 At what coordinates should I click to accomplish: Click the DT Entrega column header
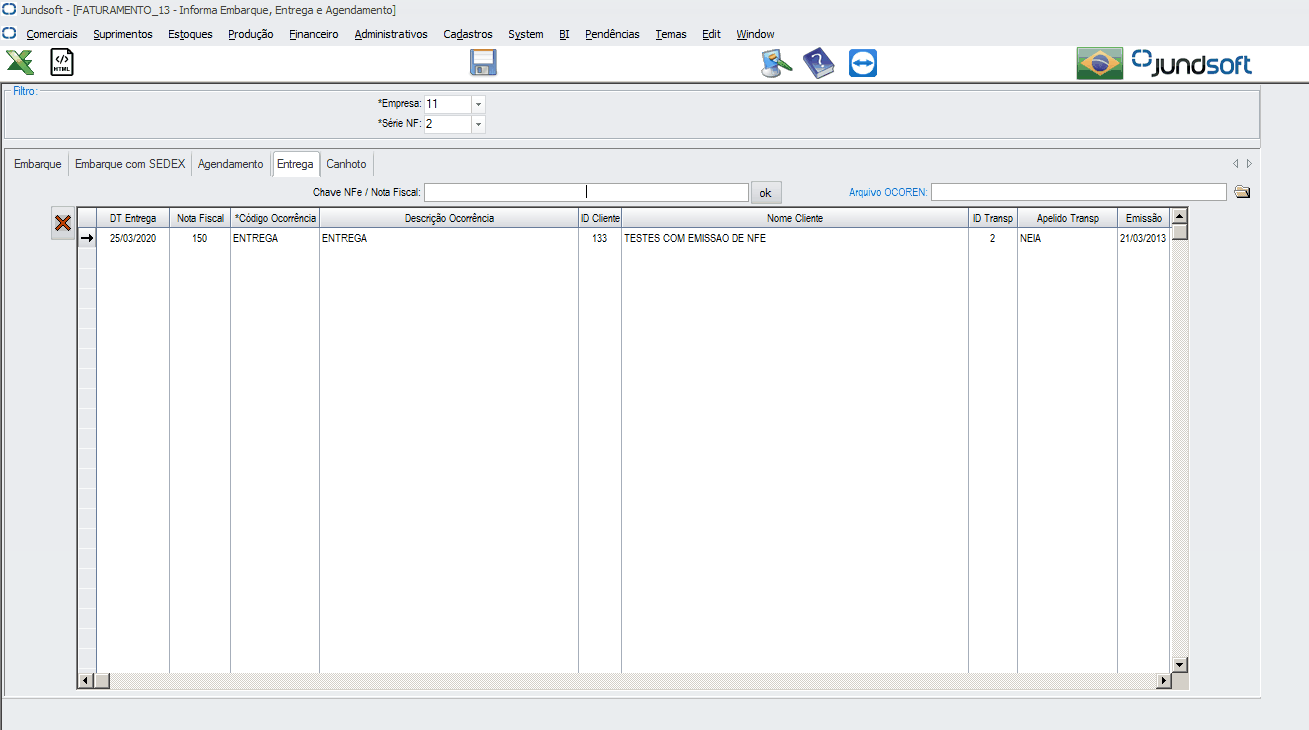(x=133, y=218)
